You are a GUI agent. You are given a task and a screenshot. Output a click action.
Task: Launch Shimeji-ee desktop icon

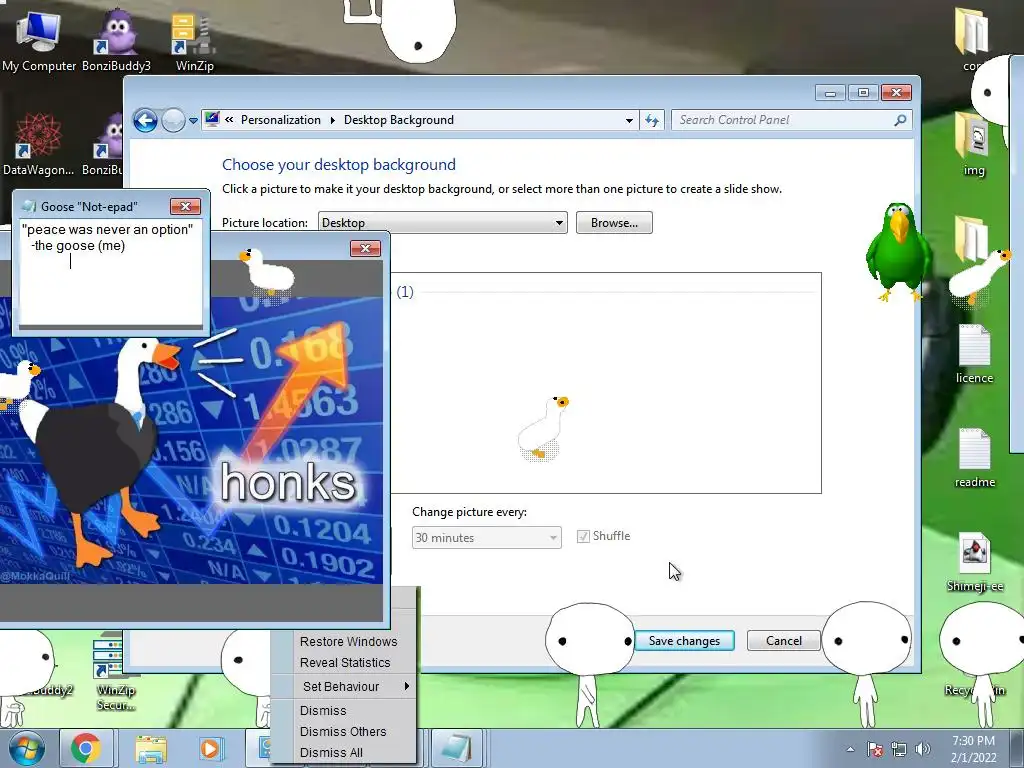coord(974,562)
